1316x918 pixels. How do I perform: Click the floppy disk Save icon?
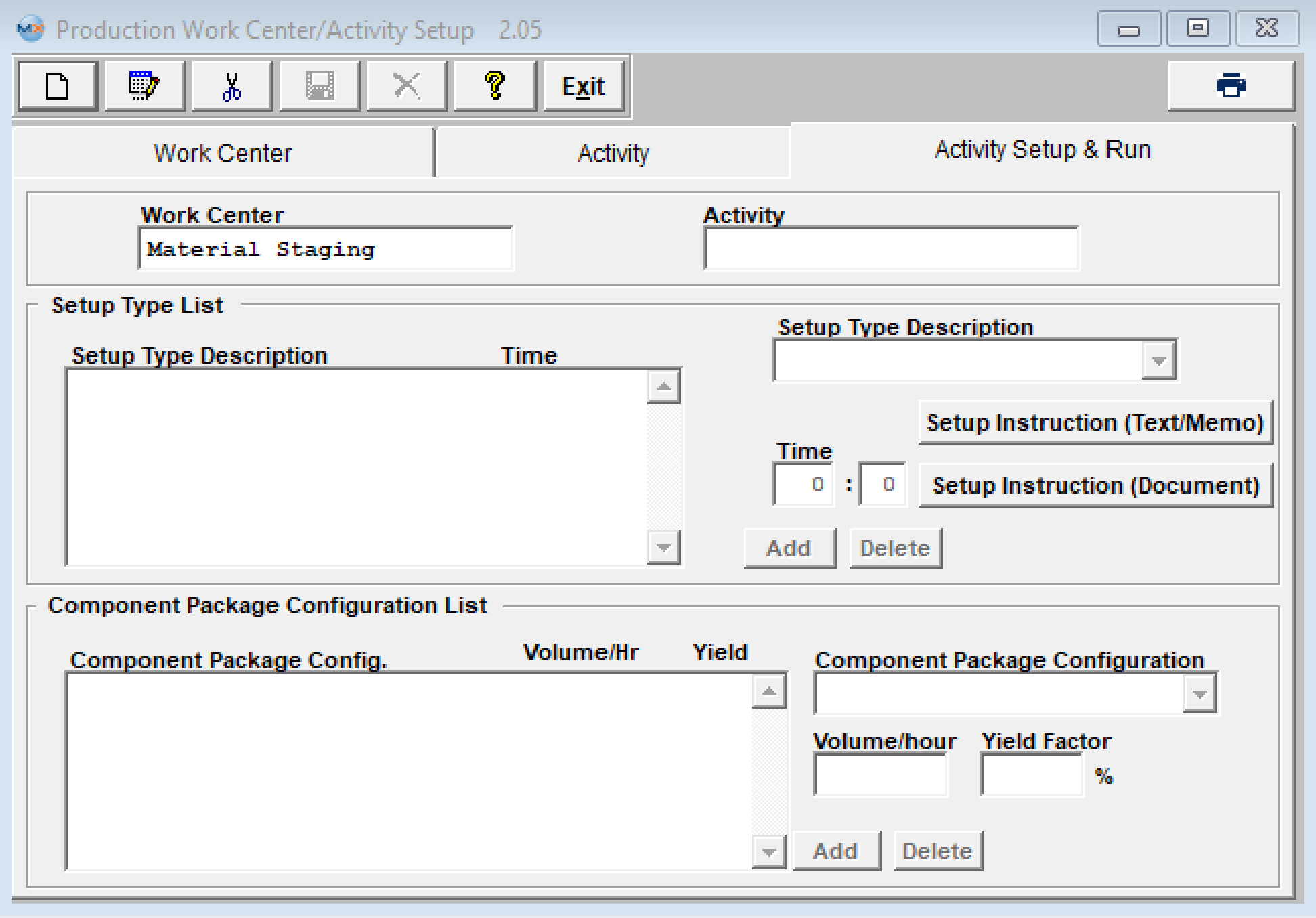(320, 86)
